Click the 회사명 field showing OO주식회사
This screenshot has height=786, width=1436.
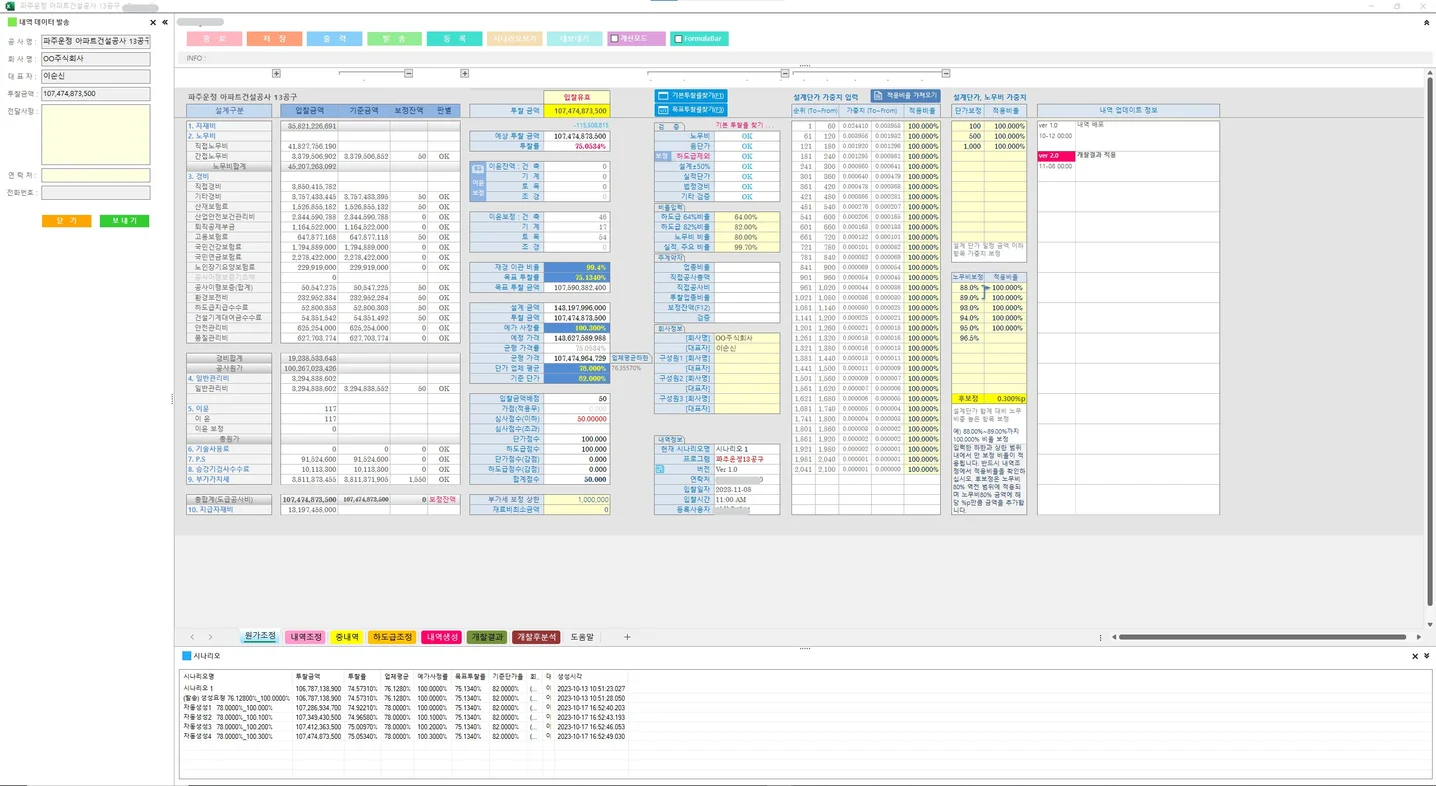[95, 59]
